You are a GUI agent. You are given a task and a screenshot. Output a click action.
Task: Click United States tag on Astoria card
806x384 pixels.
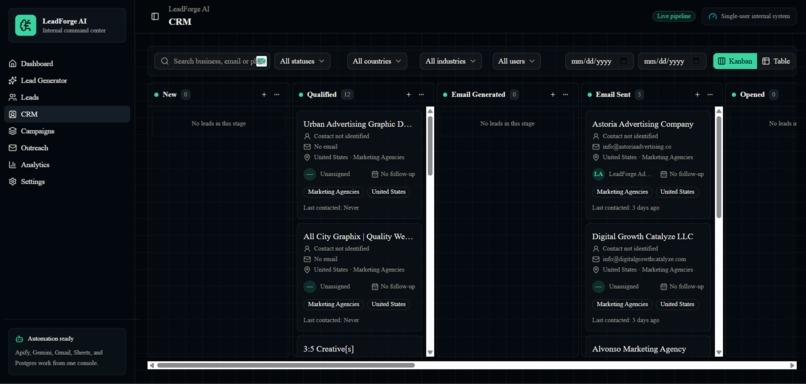677,192
